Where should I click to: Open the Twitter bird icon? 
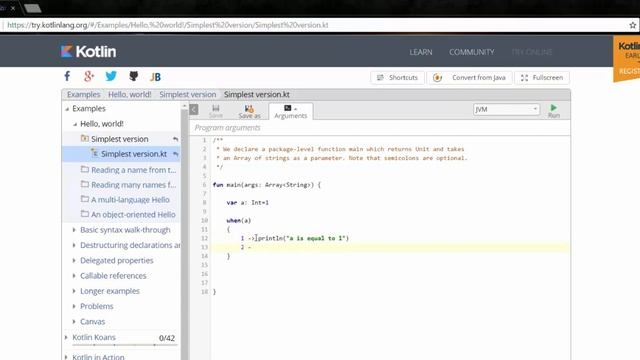pyautogui.click(x=111, y=76)
